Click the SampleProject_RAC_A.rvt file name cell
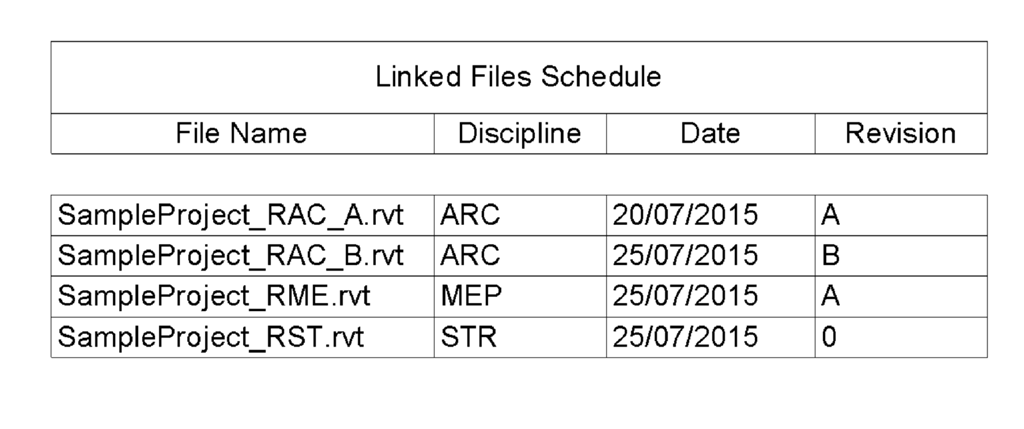The image size is (1024, 429). 242,215
